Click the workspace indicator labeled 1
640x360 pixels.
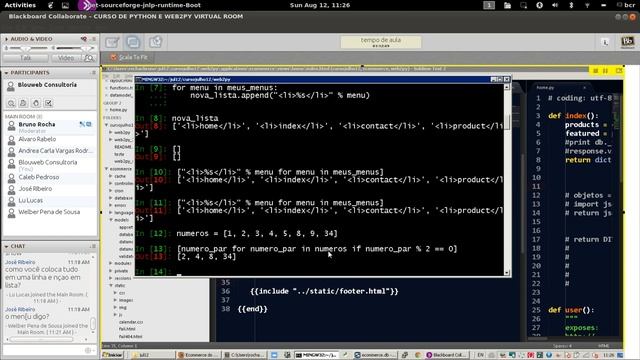pyautogui.click(x=489, y=5)
